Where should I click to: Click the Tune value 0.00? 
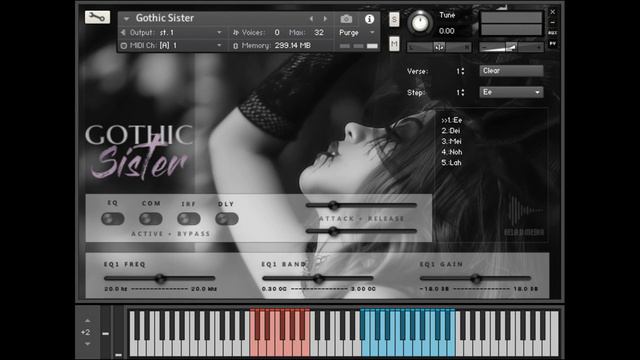coord(447,31)
